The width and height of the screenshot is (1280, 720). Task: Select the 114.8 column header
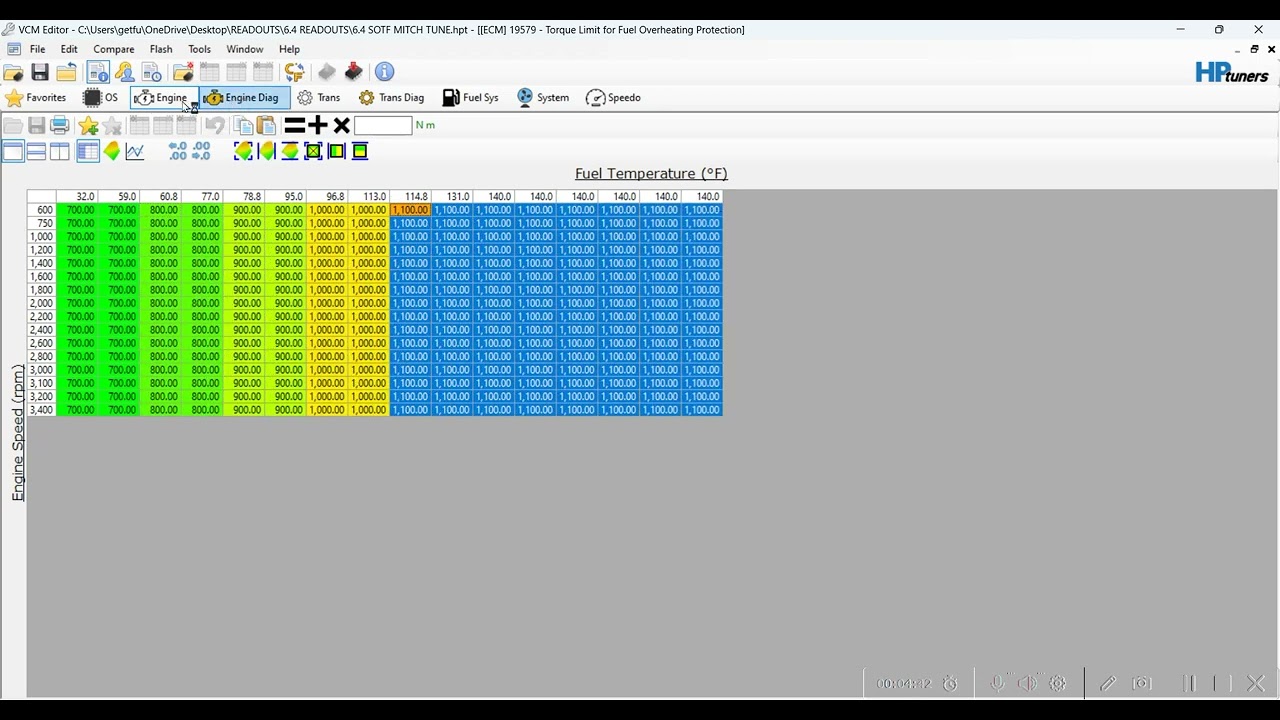[x=410, y=197]
